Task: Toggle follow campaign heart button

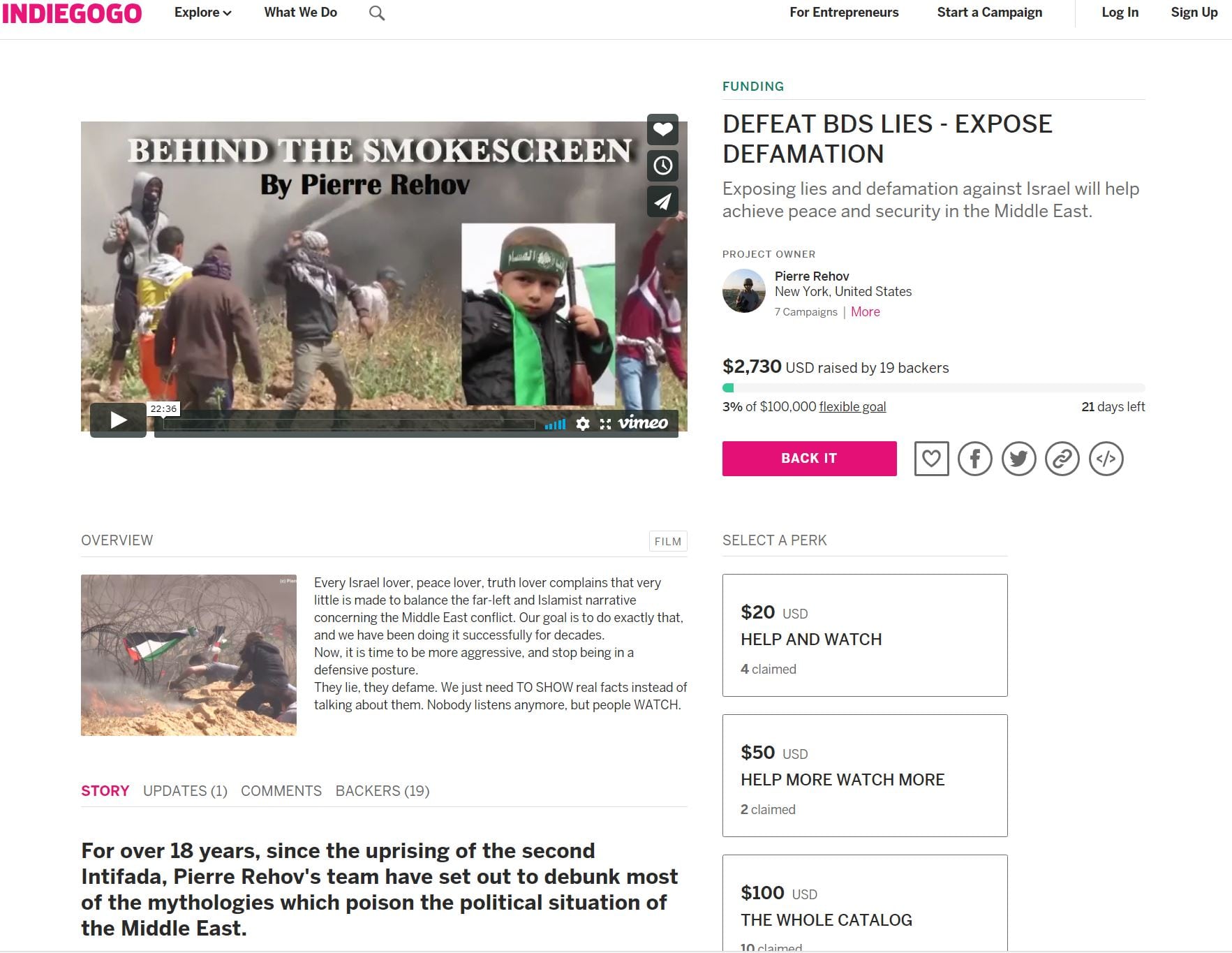Action: (x=931, y=459)
